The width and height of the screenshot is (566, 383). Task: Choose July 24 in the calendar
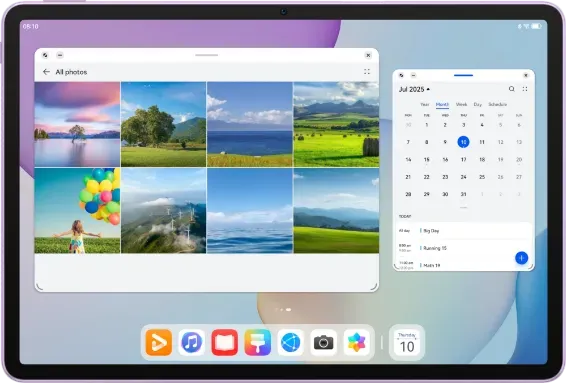[463, 177]
